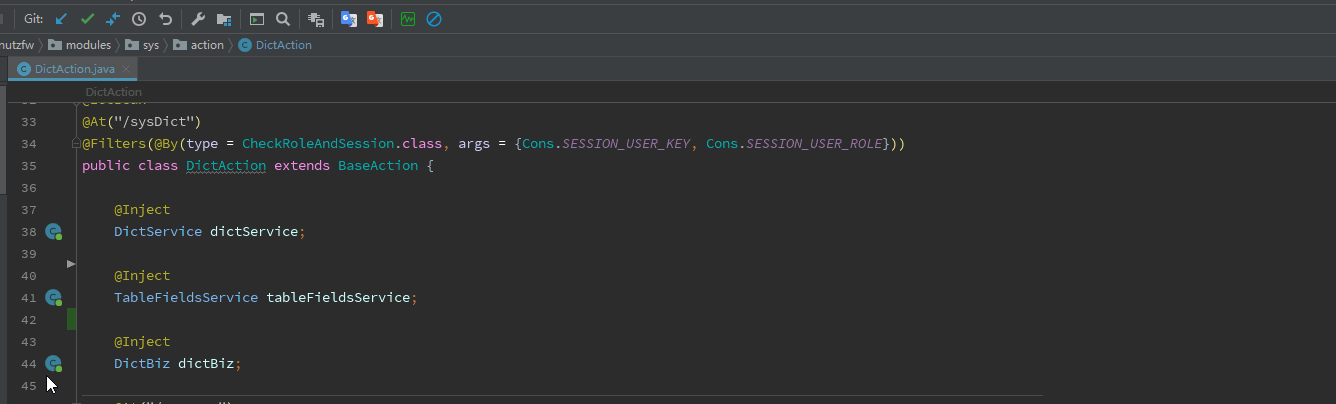Viewport: 1336px width, 404px height.
Task: Click the Git commit checkmark icon
Action: 88,19
